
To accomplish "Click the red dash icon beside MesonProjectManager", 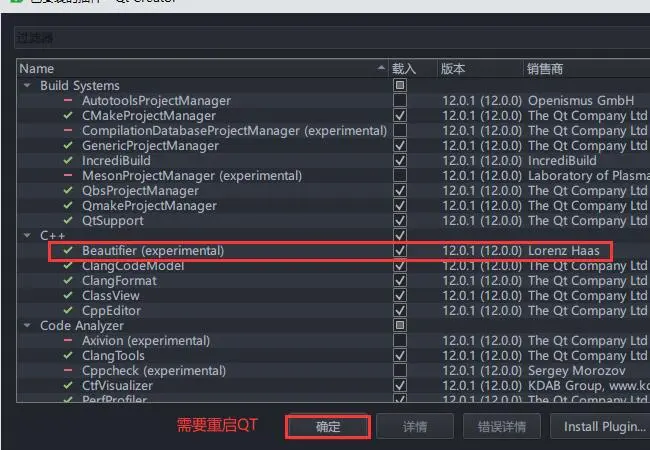I will (68, 176).
